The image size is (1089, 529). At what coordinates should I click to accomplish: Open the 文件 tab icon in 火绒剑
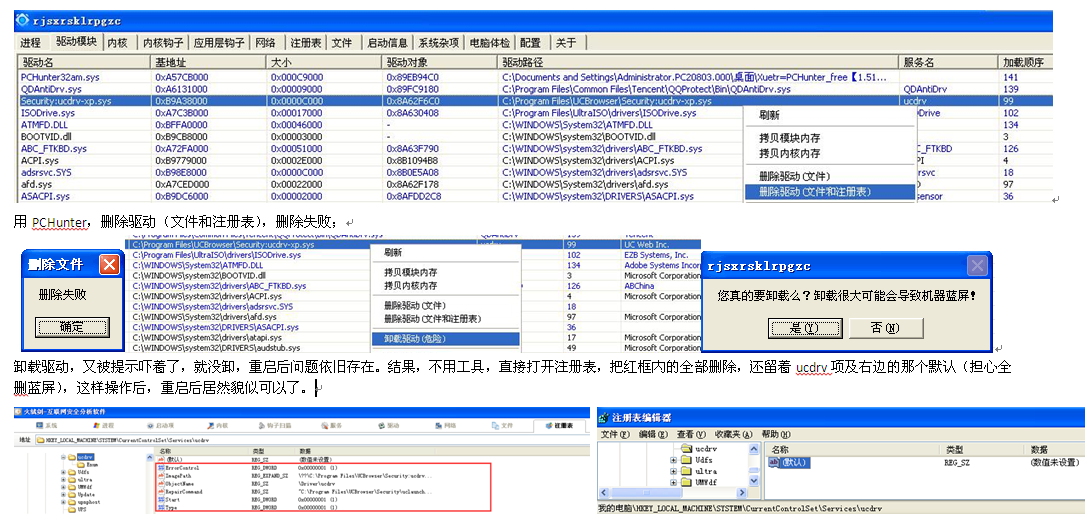pyautogui.click(x=495, y=425)
